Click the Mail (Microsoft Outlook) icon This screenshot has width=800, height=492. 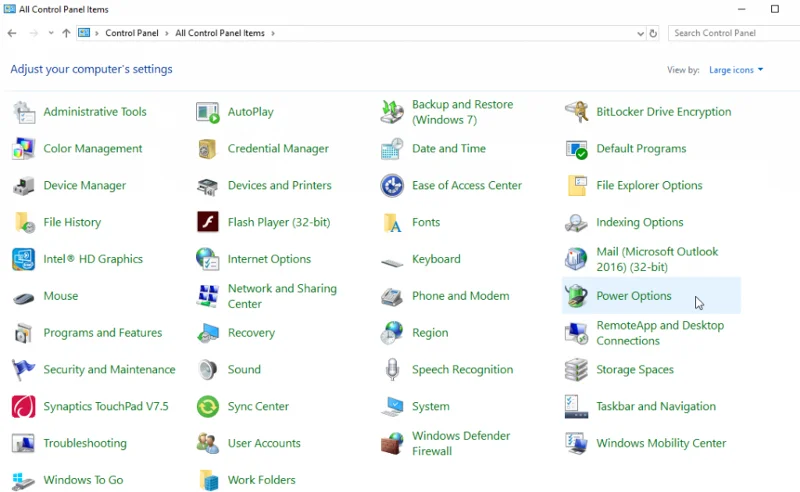[576, 259]
